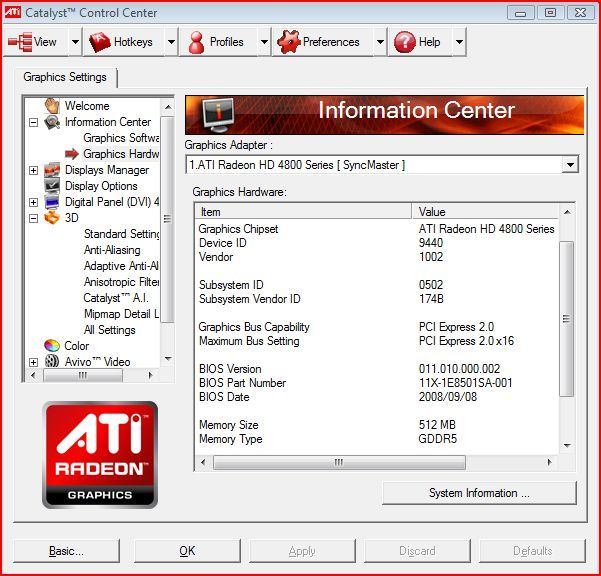
Task: Expand the Displays Manager tree node
Action: click(34, 170)
